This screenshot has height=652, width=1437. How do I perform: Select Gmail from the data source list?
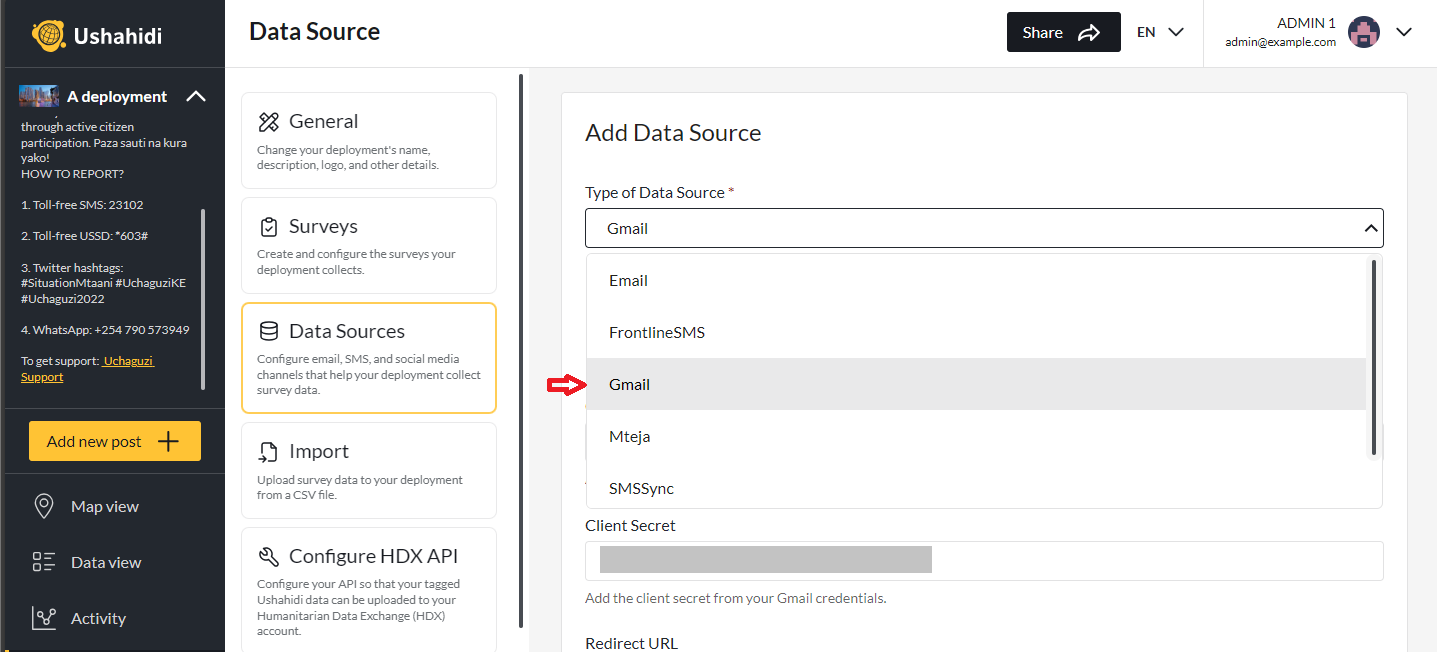(x=629, y=384)
